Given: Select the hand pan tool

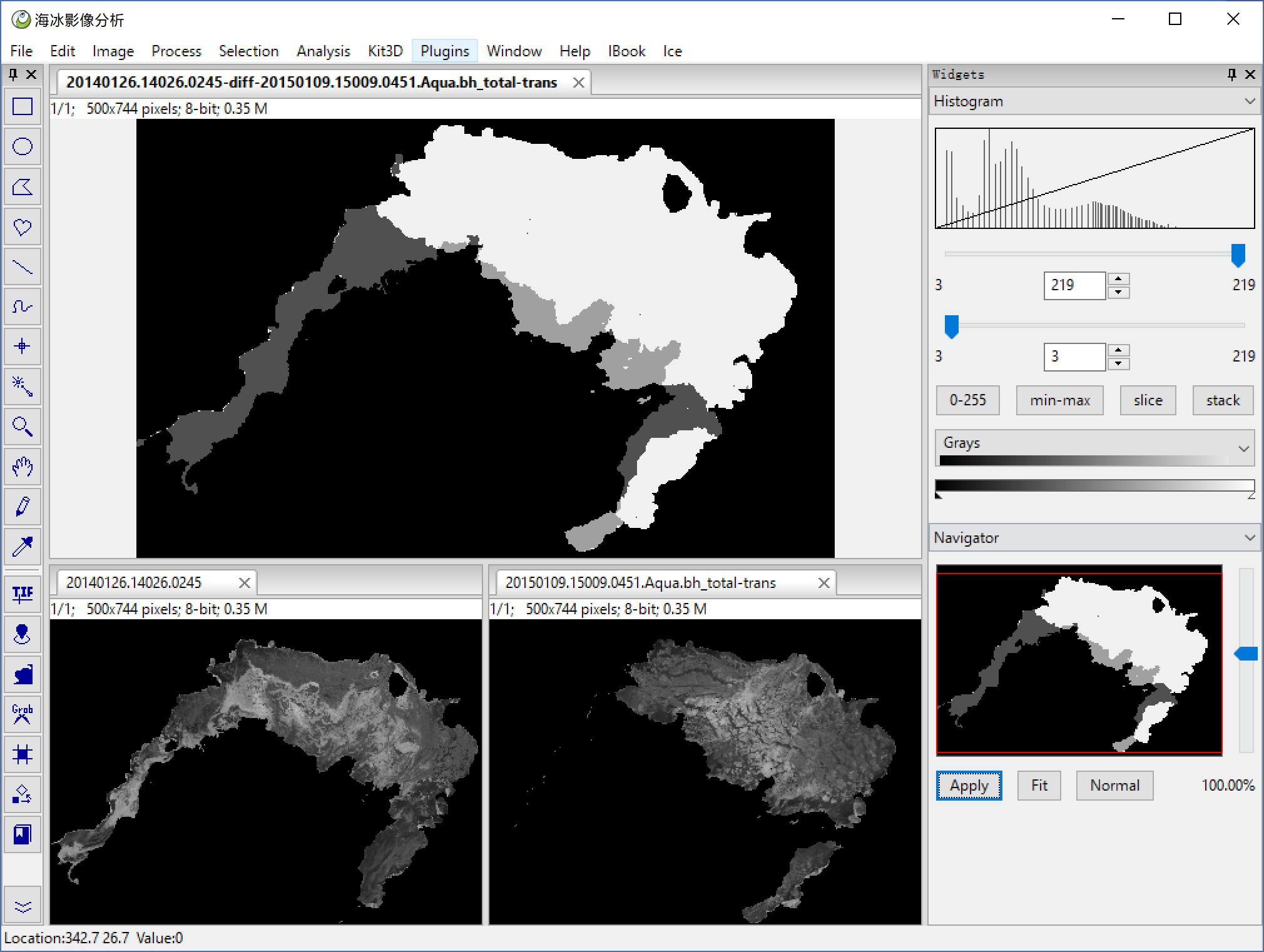Looking at the screenshot, I should tap(23, 467).
